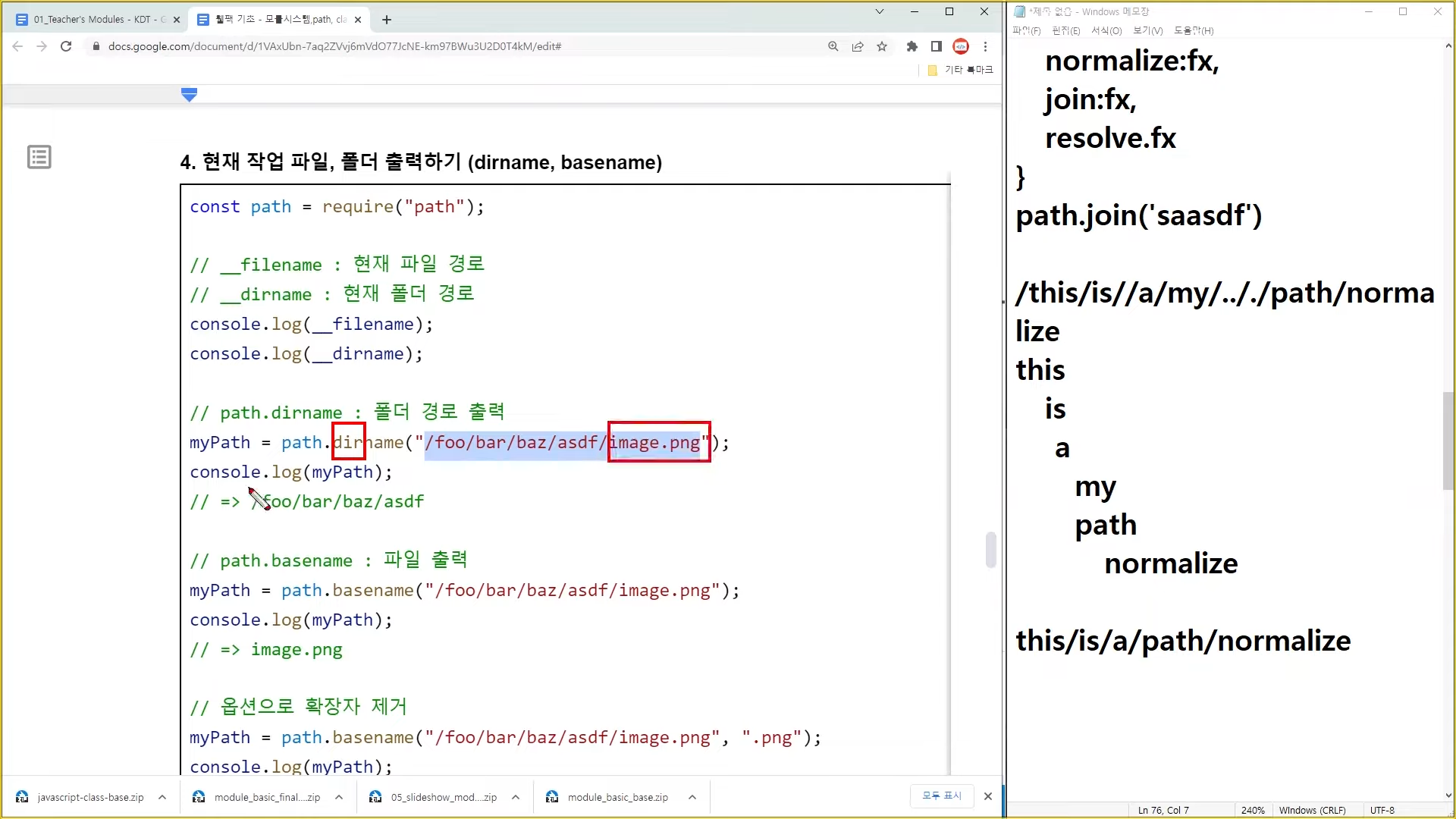Image resolution: width=1456 pixels, height=819 pixels.
Task: Switch to the 01_Teacher's Modules tab
Action: (99, 20)
